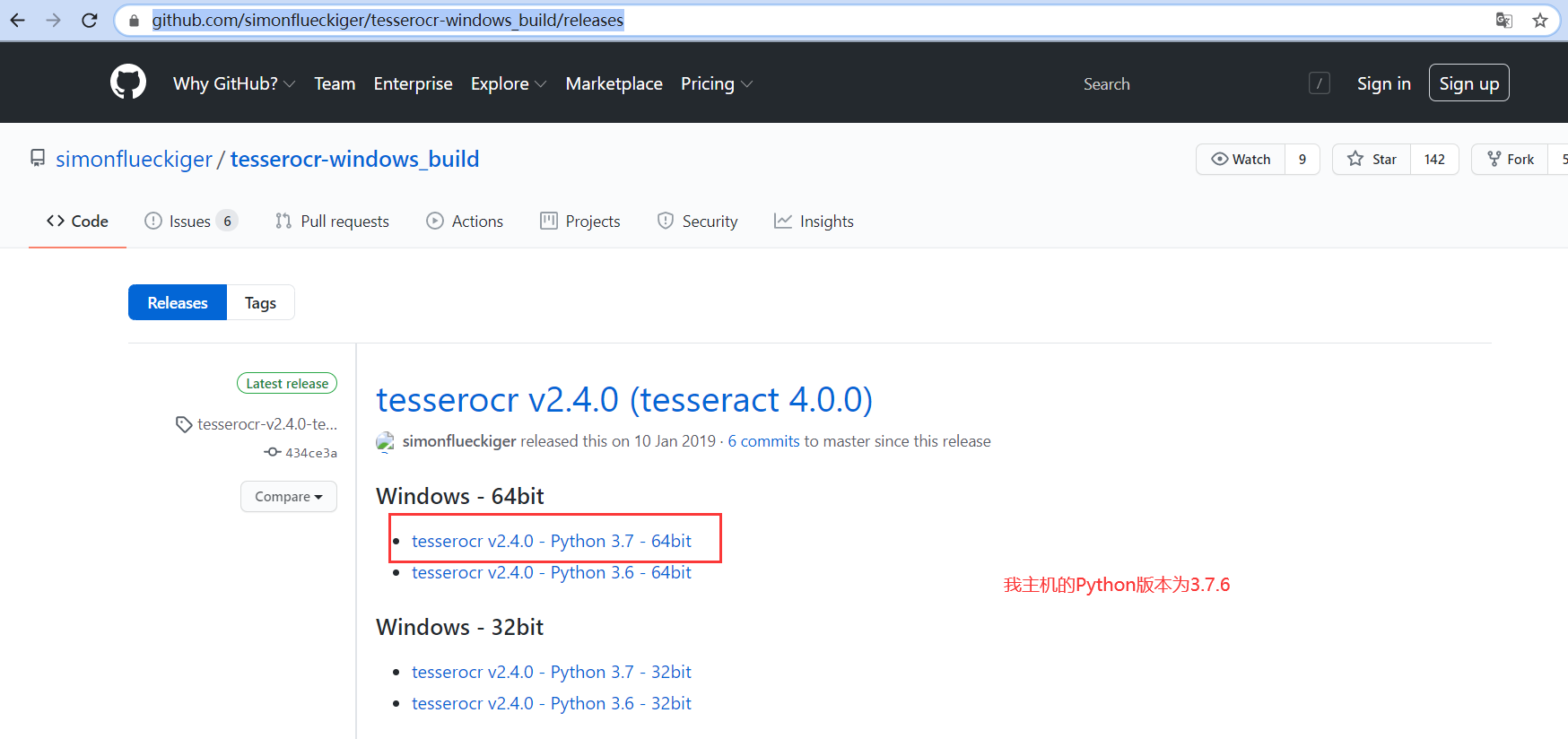Click the Sign in link
1568x739 pixels.
point(1384,83)
